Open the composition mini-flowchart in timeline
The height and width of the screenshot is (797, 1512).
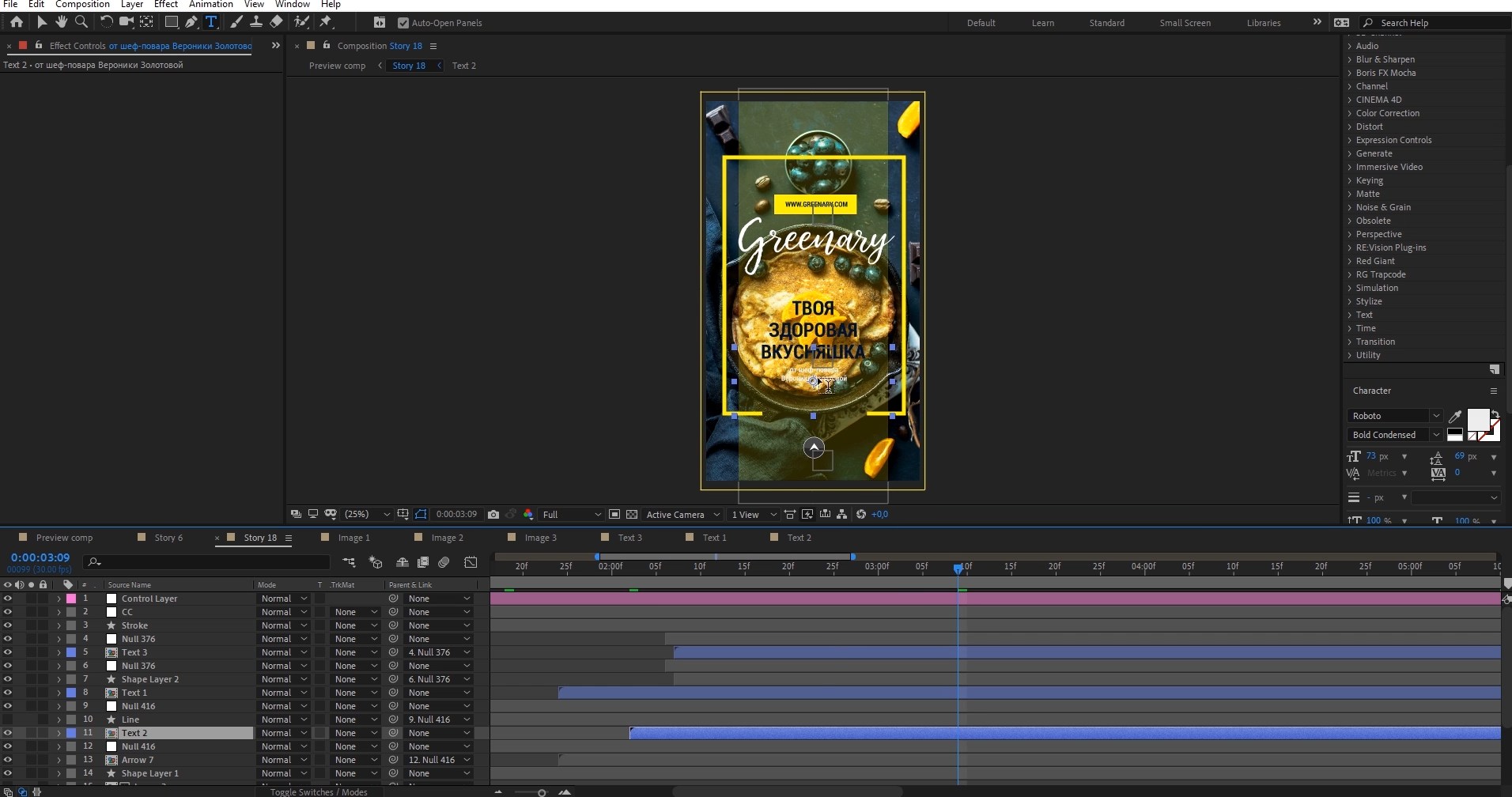(349, 562)
